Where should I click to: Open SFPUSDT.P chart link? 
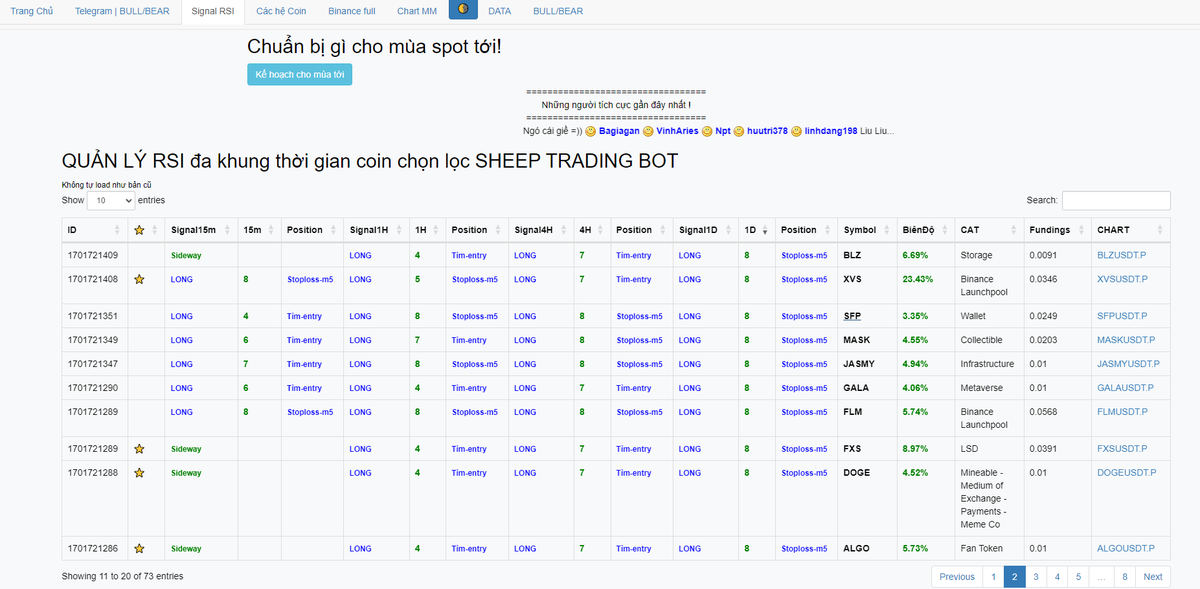(x=1122, y=316)
